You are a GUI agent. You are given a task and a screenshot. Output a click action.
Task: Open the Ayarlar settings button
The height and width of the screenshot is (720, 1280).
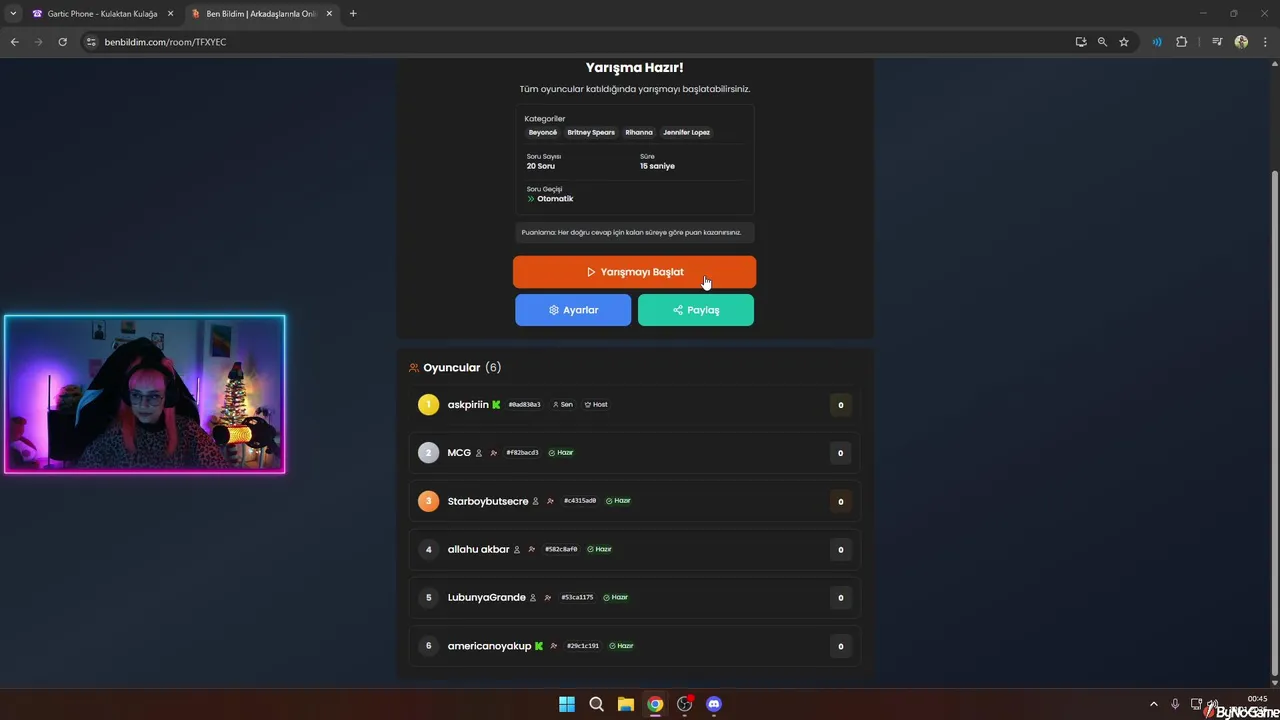pyautogui.click(x=573, y=310)
